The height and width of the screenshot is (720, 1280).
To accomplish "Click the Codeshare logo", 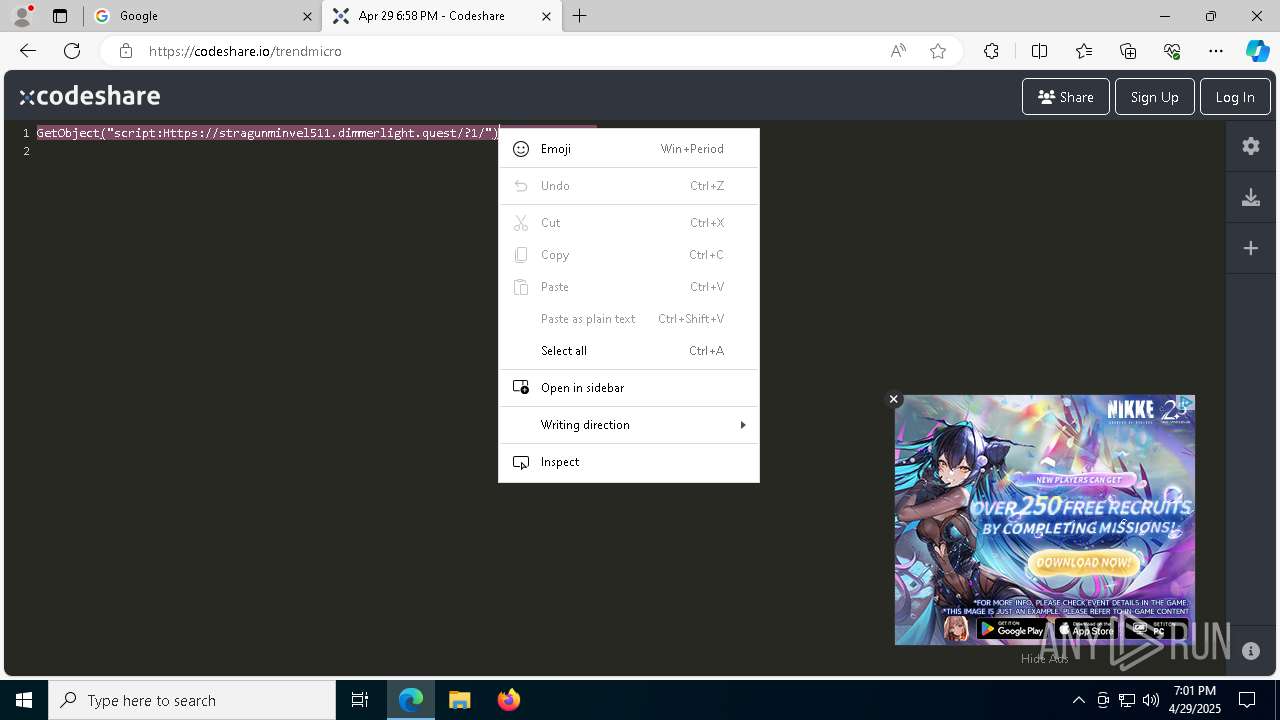I will pos(90,96).
